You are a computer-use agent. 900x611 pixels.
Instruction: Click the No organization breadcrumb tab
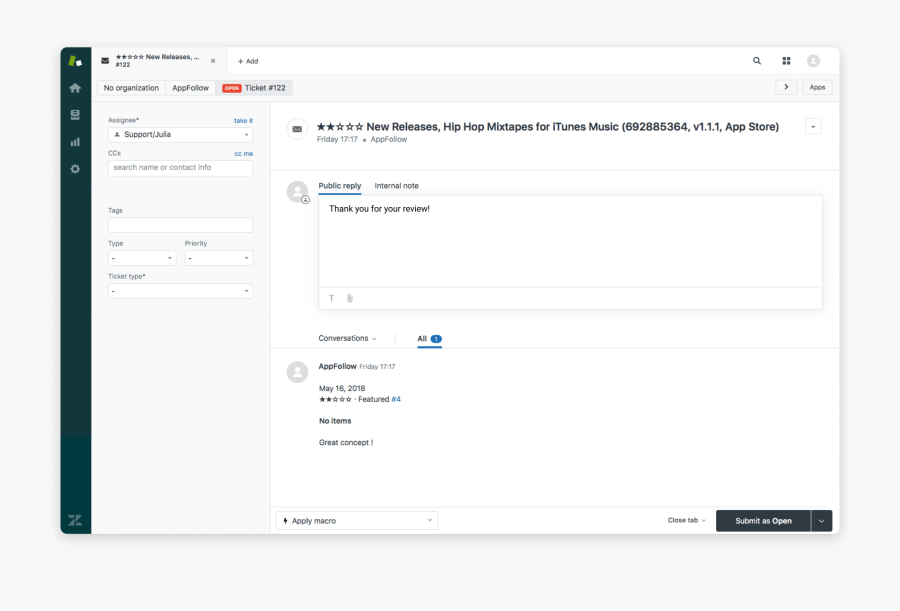pos(131,88)
